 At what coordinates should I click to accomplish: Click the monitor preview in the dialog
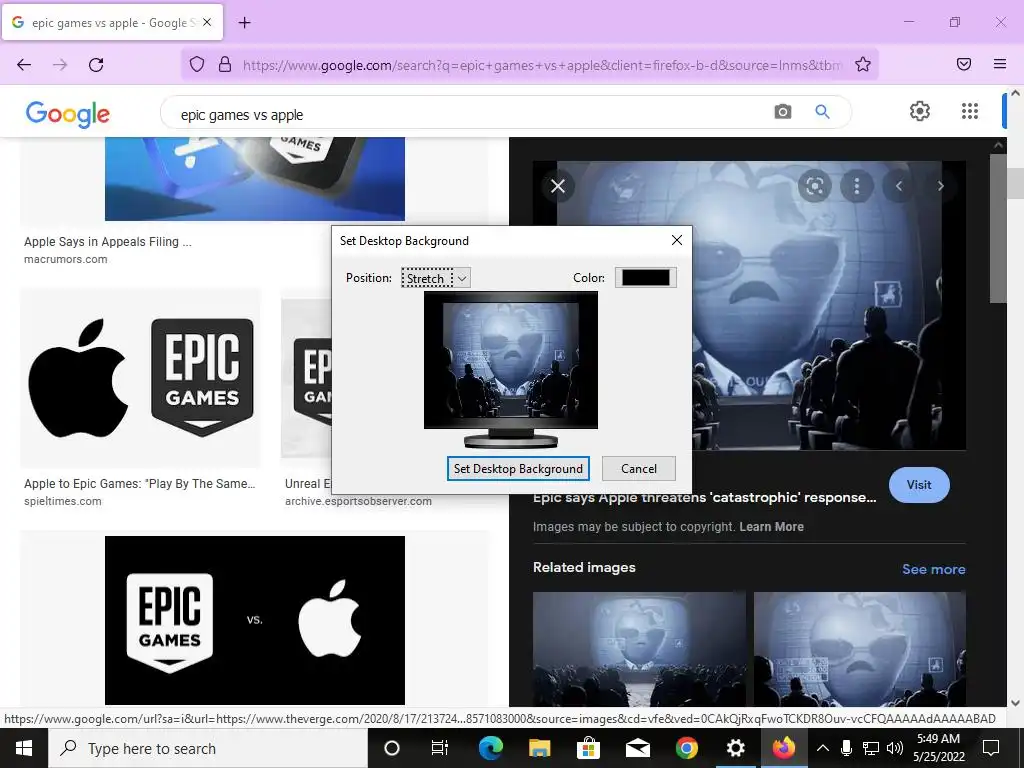[511, 368]
